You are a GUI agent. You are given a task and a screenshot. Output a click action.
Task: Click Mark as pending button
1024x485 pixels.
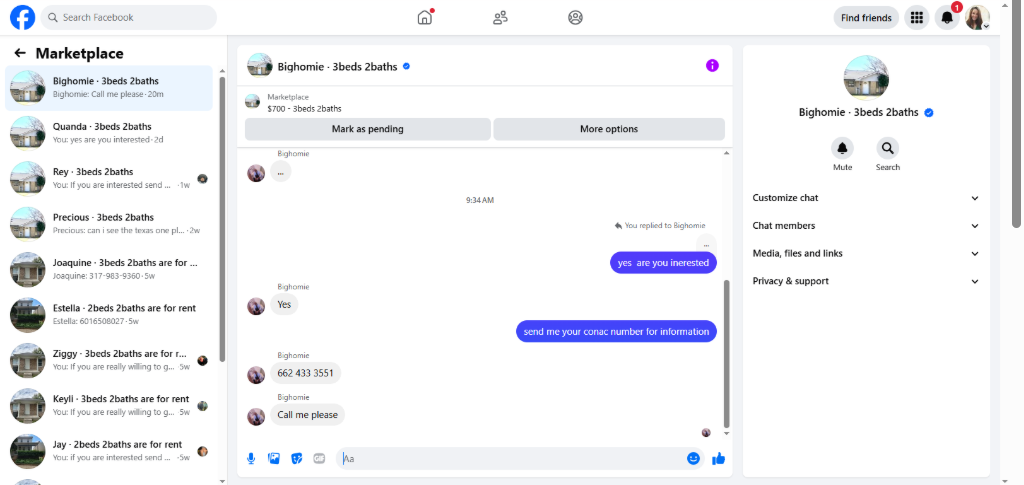click(x=368, y=129)
